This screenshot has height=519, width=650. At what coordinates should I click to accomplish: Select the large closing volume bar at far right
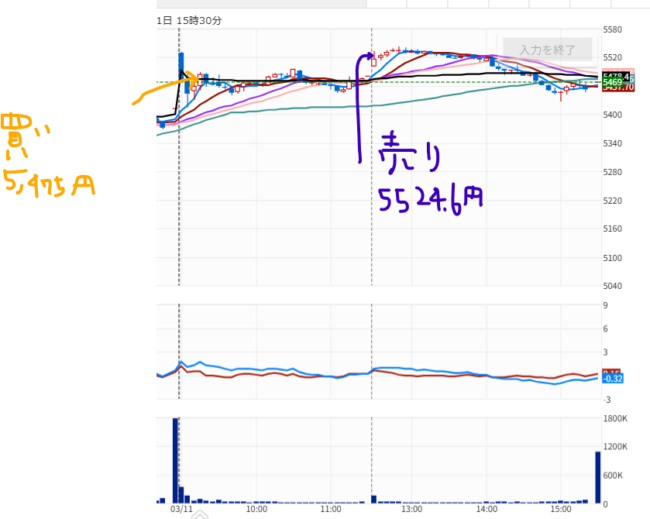pyautogui.click(x=597, y=477)
